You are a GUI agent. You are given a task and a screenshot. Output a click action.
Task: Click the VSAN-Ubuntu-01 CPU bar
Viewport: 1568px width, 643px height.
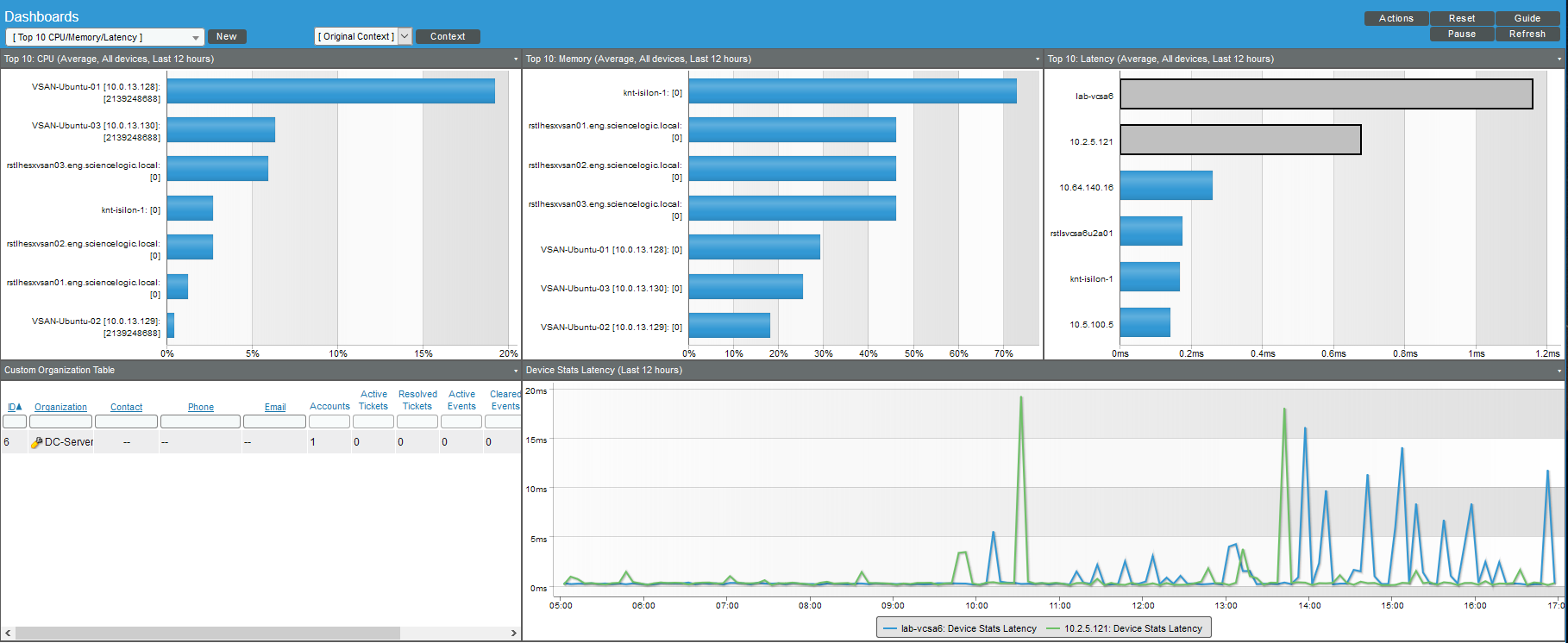(x=330, y=91)
